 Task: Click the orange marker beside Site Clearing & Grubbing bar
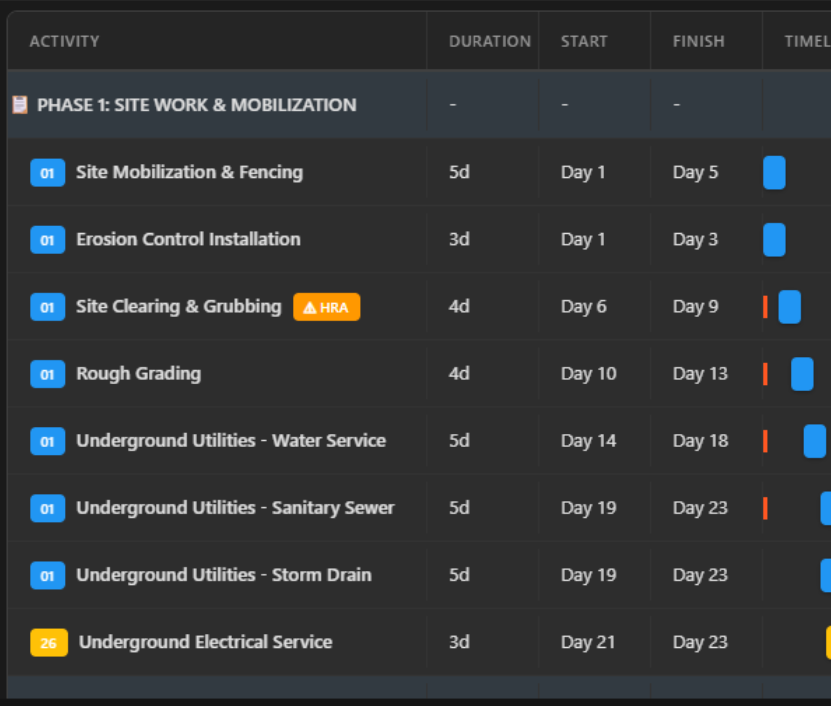coord(765,307)
